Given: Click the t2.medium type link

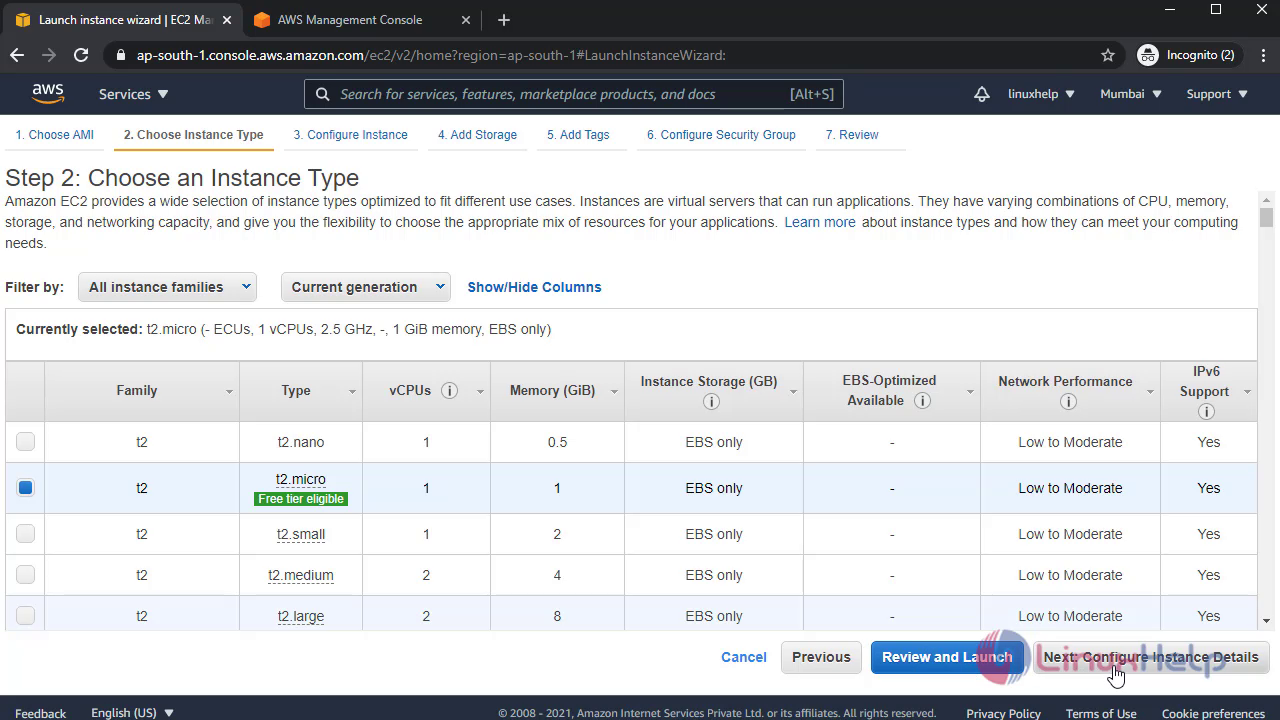Looking at the screenshot, I should click(301, 575).
